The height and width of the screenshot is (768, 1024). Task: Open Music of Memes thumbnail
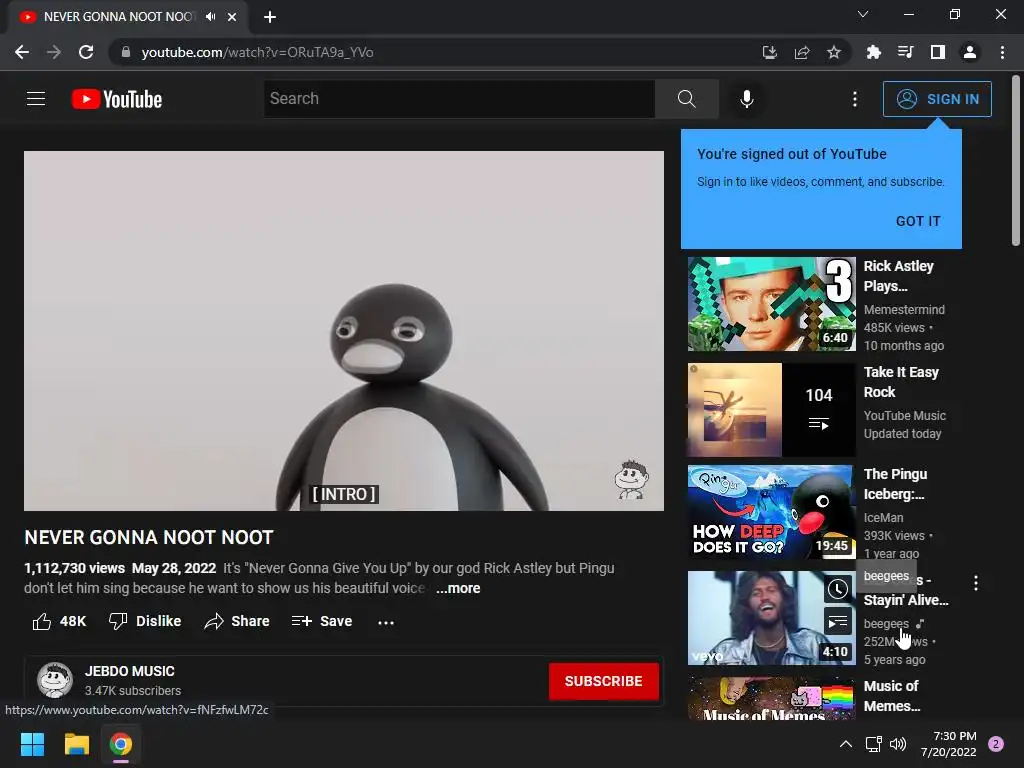pos(771,698)
